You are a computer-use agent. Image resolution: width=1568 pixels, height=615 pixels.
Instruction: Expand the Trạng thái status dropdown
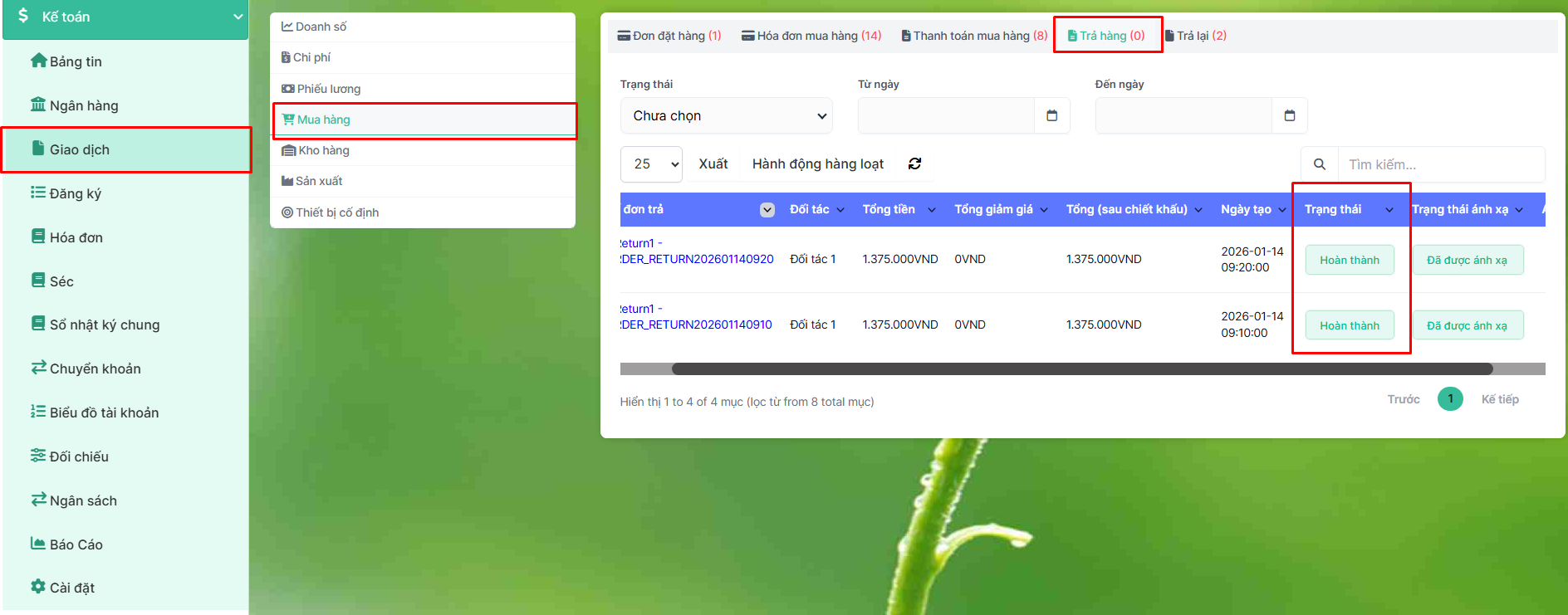(726, 115)
